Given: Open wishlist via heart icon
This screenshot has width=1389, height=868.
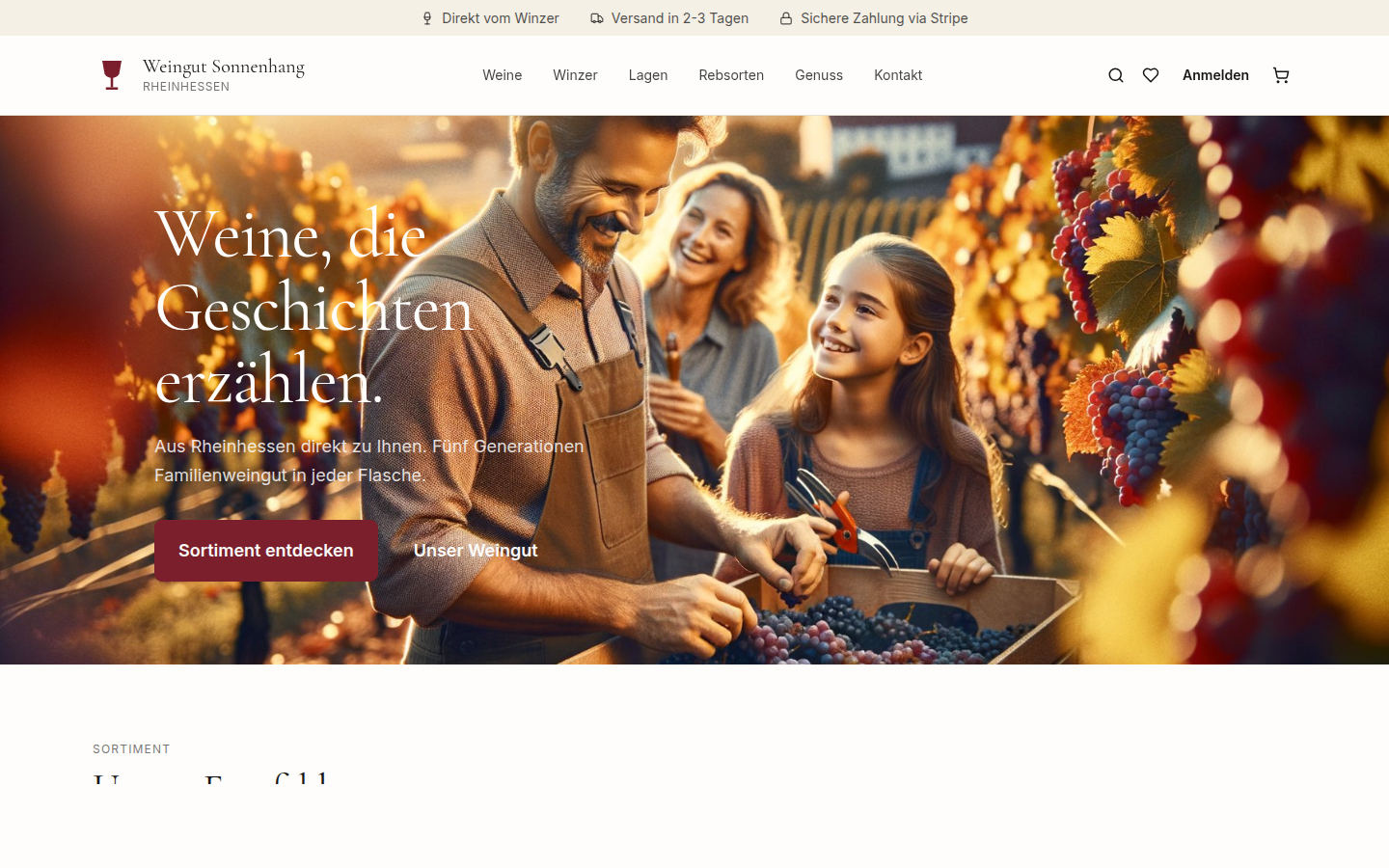Looking at the screenshot, I should tap(1151, 75).
